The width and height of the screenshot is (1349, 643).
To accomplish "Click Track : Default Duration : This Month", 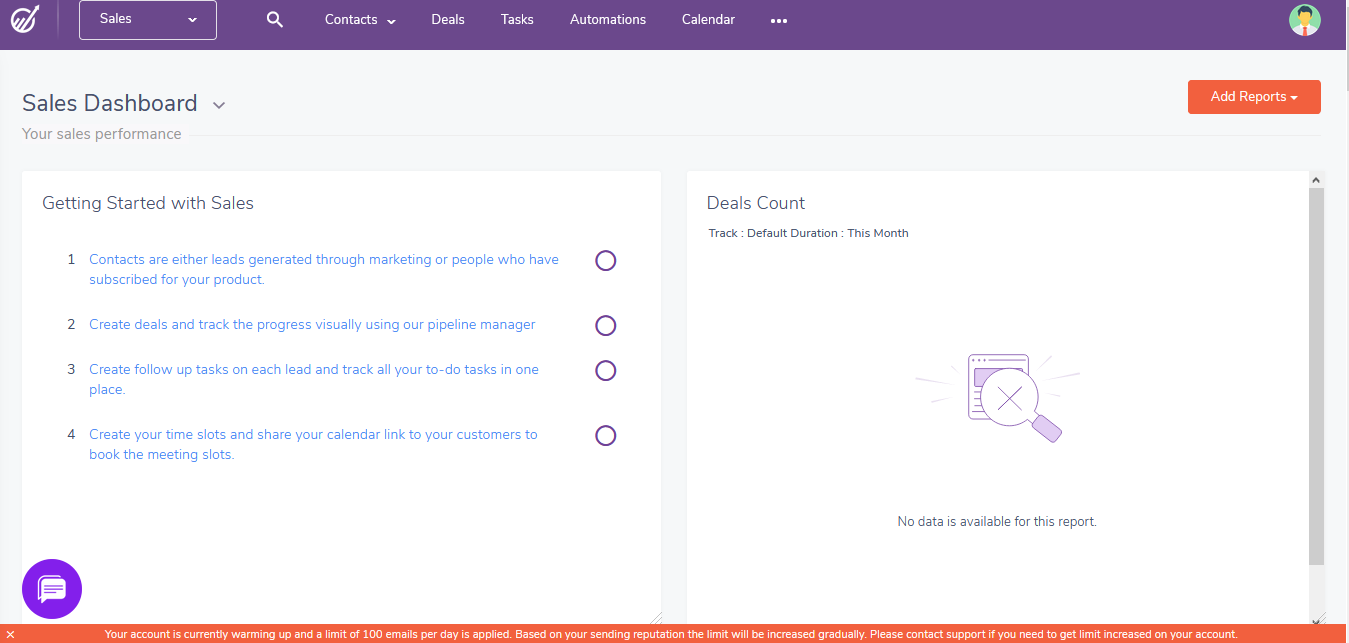I will coord(808,233).
